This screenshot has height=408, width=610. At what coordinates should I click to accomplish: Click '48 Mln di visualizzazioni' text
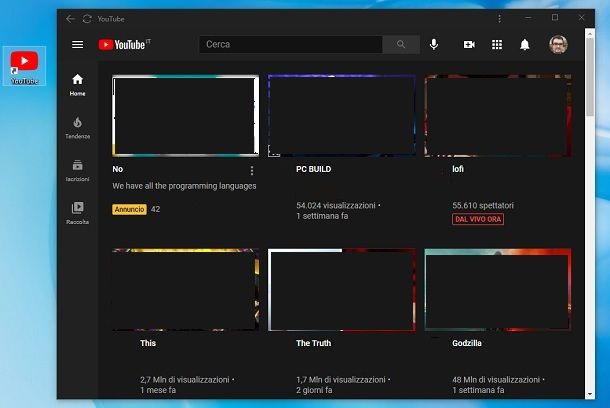[x=496, y=380]
